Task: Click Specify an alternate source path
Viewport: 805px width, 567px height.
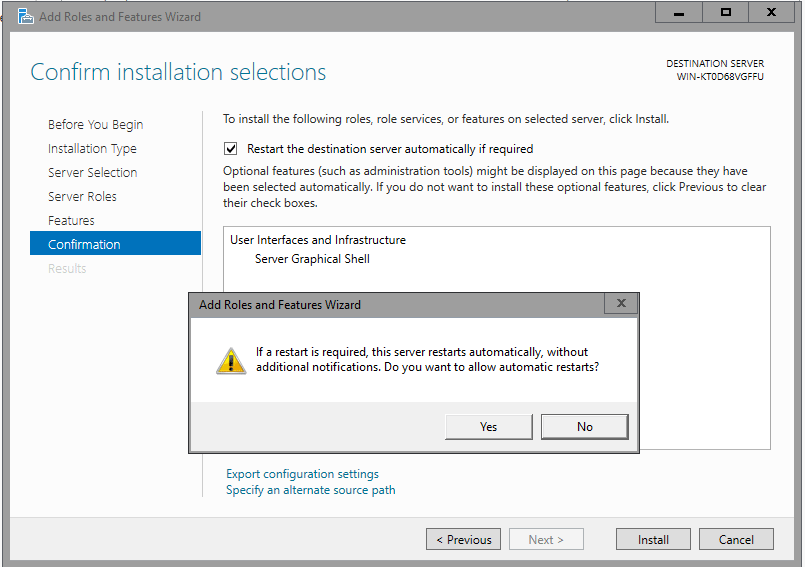Action: (x=310, y=490)
